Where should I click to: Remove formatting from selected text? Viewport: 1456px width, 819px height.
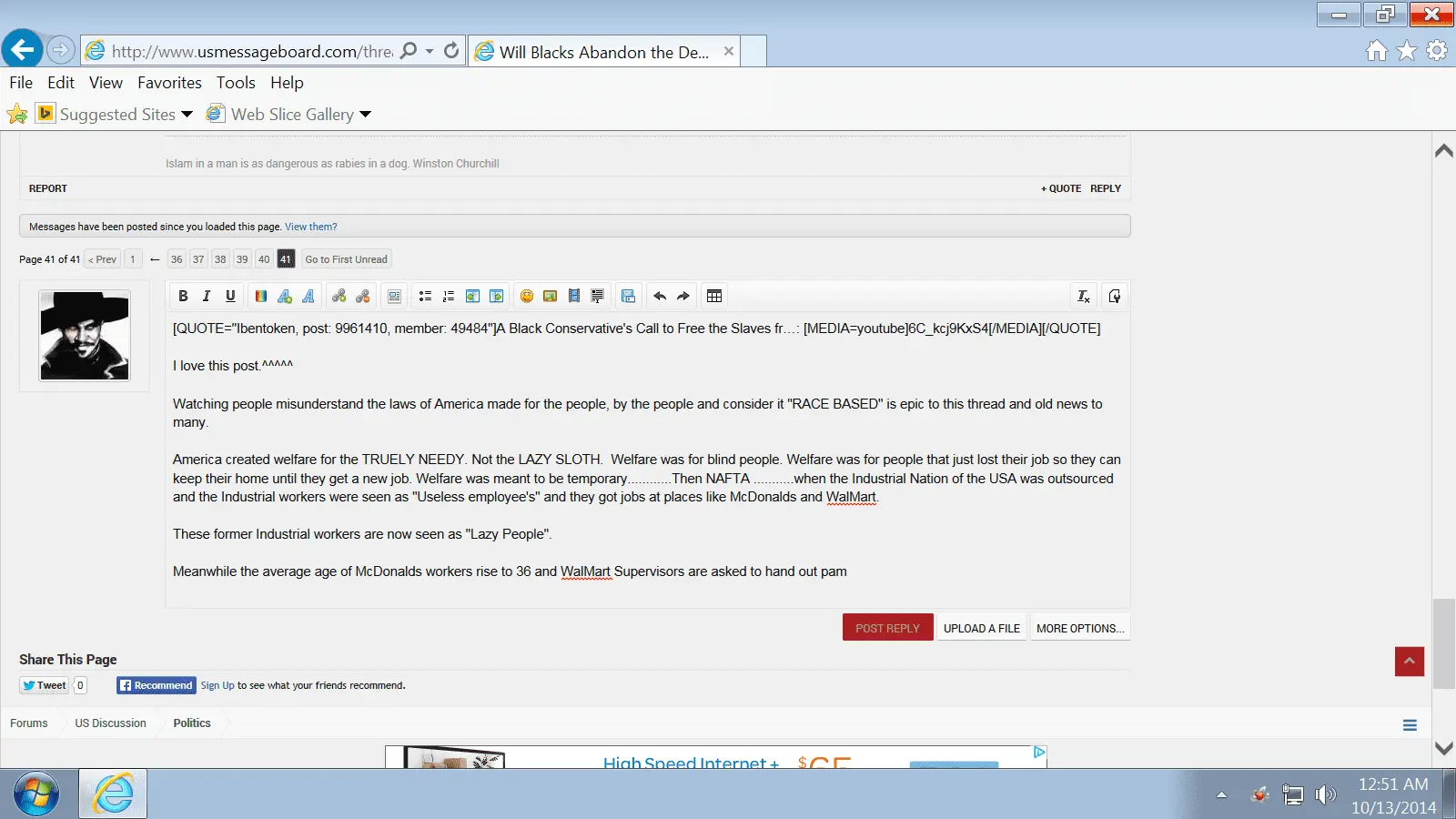coord(1084,296)
